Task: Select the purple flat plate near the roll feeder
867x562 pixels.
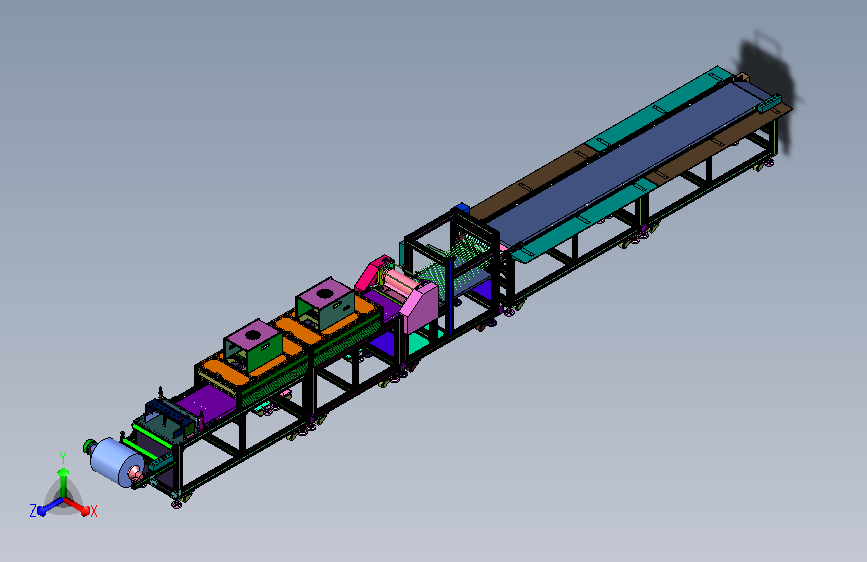Action: 208,402
